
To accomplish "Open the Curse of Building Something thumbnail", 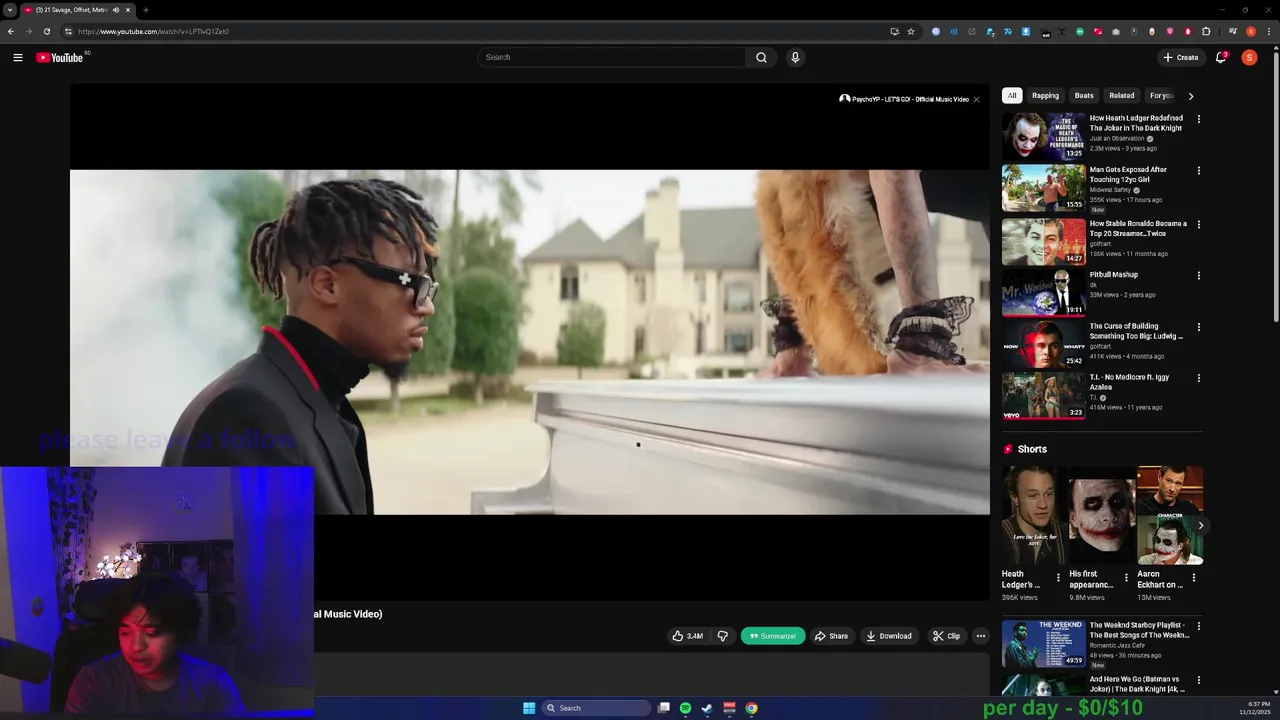I will click(x=1043, y=343).
